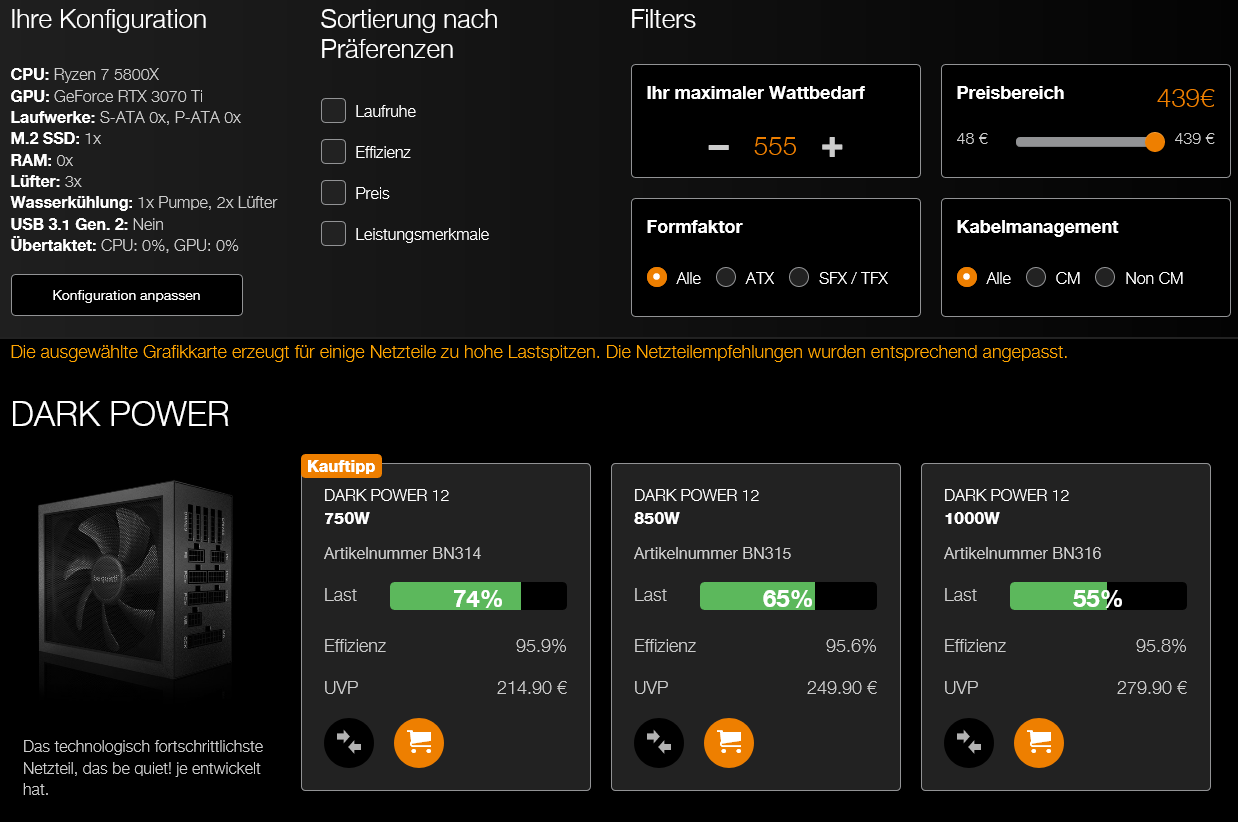1238x822 pixels.
Task: Click the 74% load bar of 750W model
Action: (478, 596)
